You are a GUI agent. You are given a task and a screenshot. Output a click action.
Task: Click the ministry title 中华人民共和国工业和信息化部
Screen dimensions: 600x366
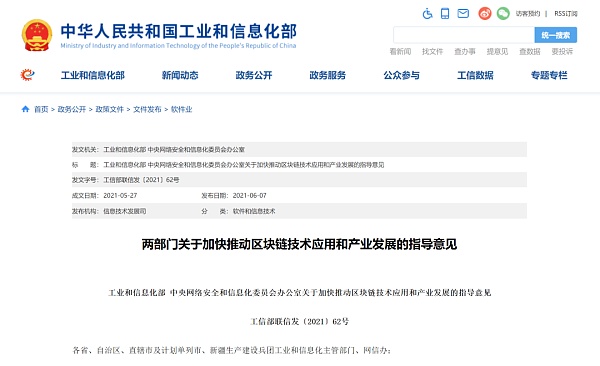pyautogui.click(x=178, y=31)
